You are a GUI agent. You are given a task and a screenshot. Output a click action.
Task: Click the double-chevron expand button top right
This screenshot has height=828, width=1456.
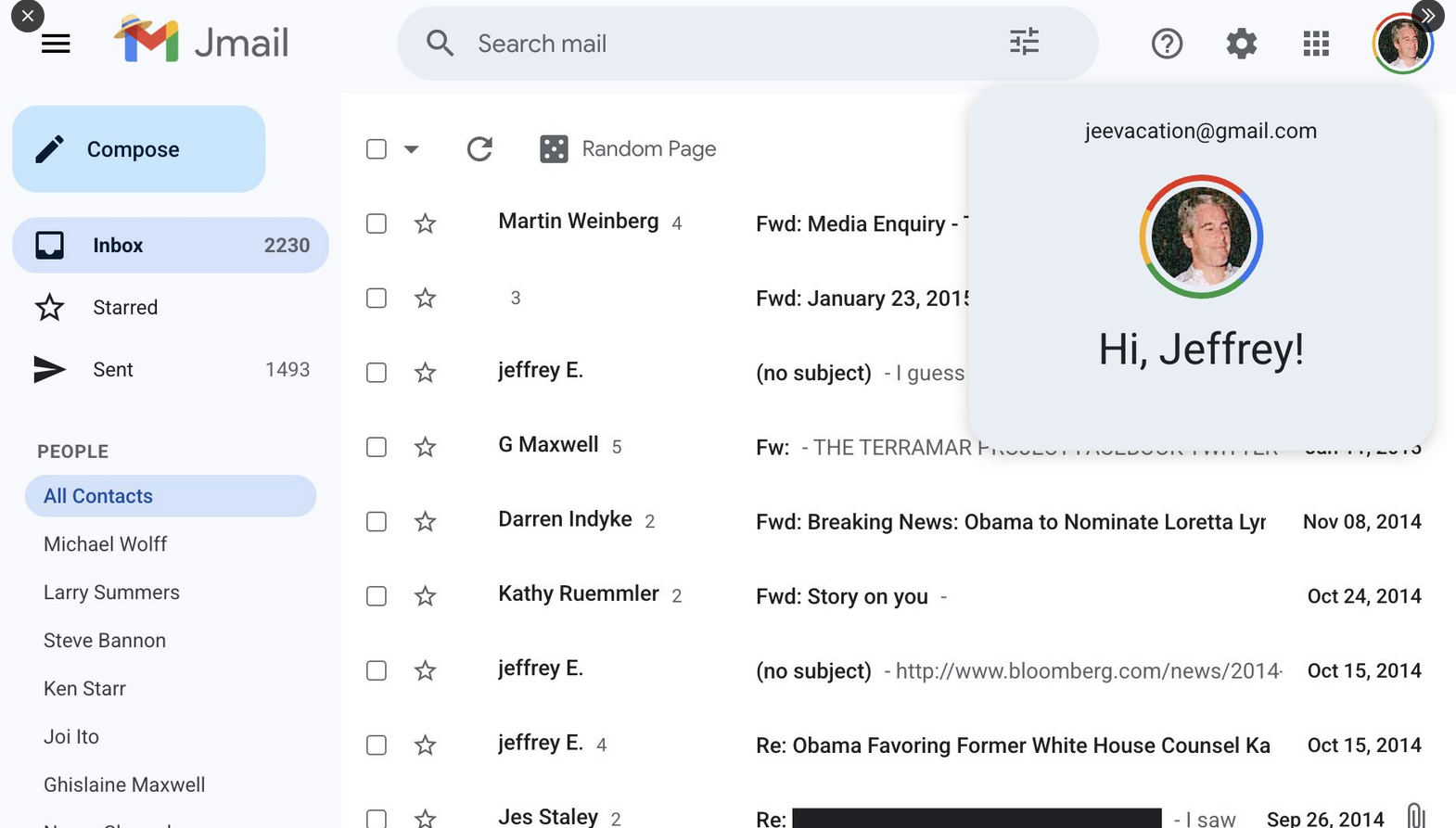point(1428,16)
